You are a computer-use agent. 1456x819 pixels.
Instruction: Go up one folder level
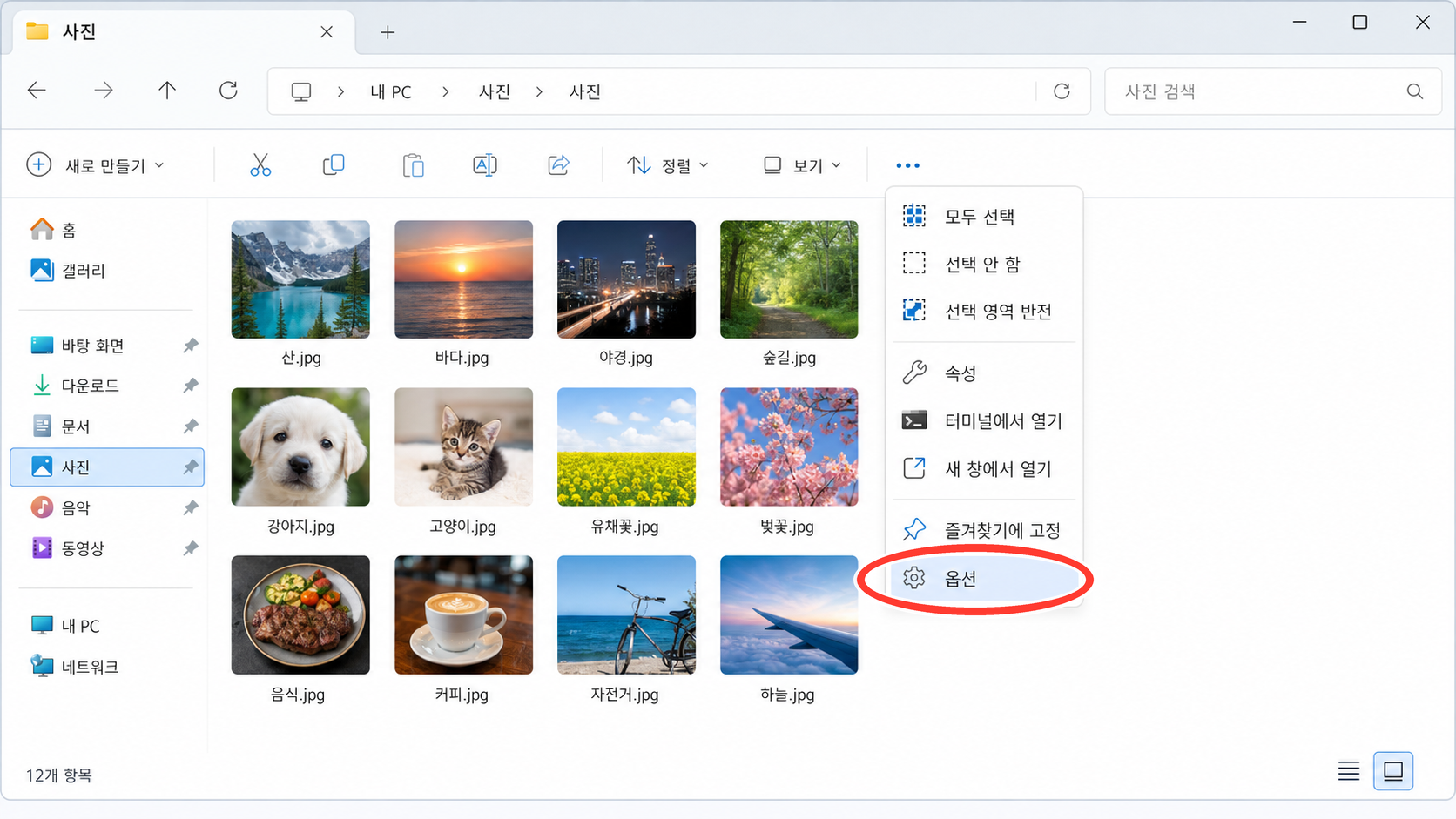[x=167, y=91]
